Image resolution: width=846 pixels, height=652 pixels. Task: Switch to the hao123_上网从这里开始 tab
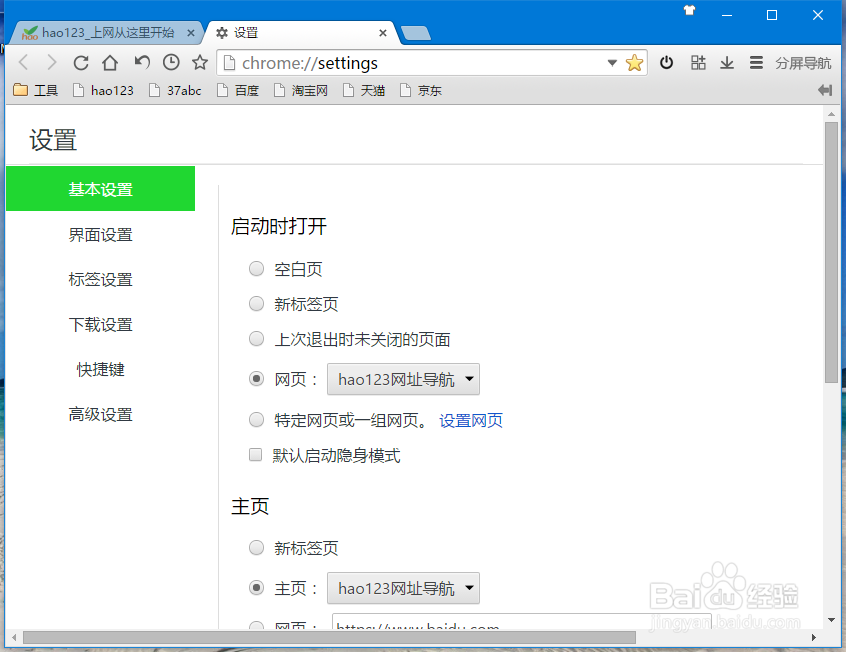coord(100,31)
